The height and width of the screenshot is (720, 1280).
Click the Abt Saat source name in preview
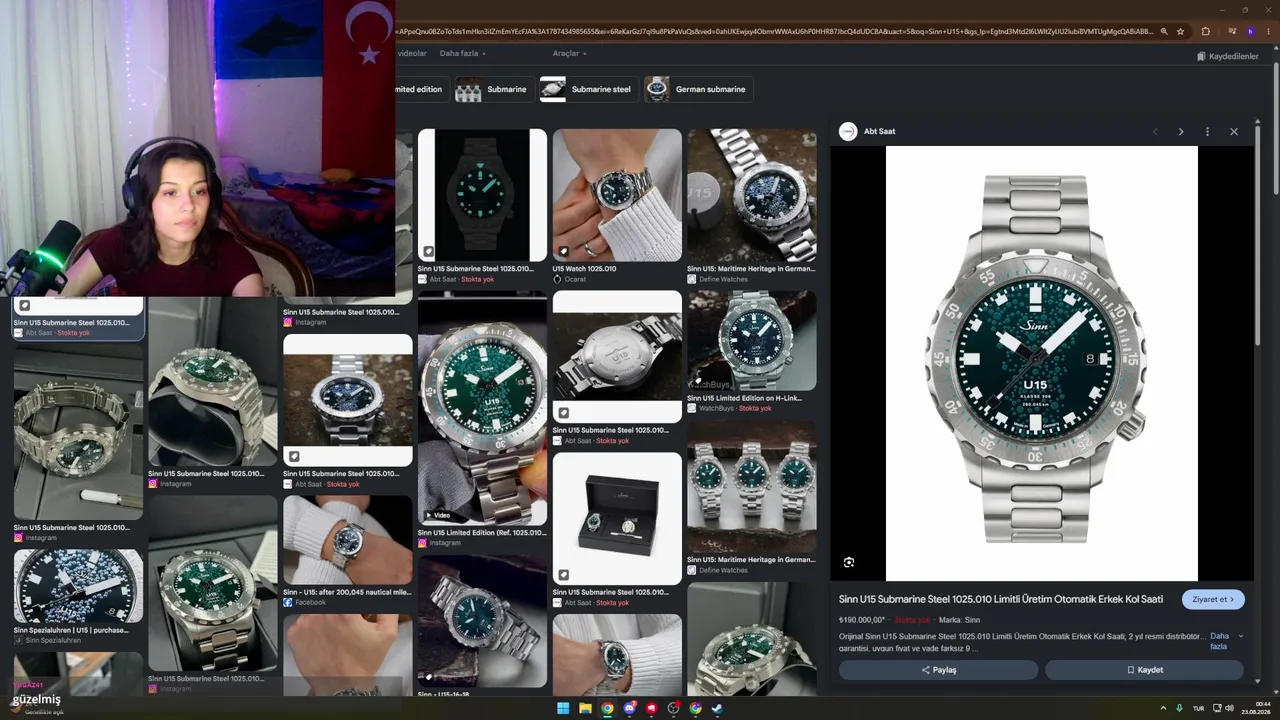coord(879,131)
